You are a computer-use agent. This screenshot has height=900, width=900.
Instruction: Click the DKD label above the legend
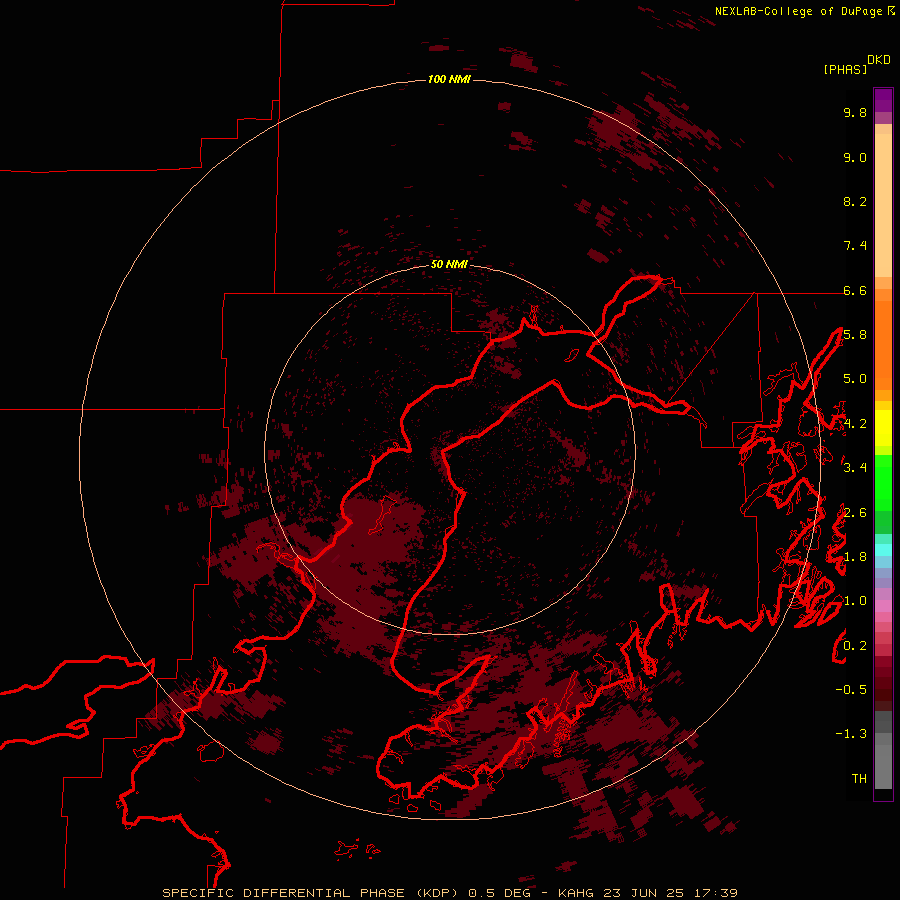(x=879, y=60)
